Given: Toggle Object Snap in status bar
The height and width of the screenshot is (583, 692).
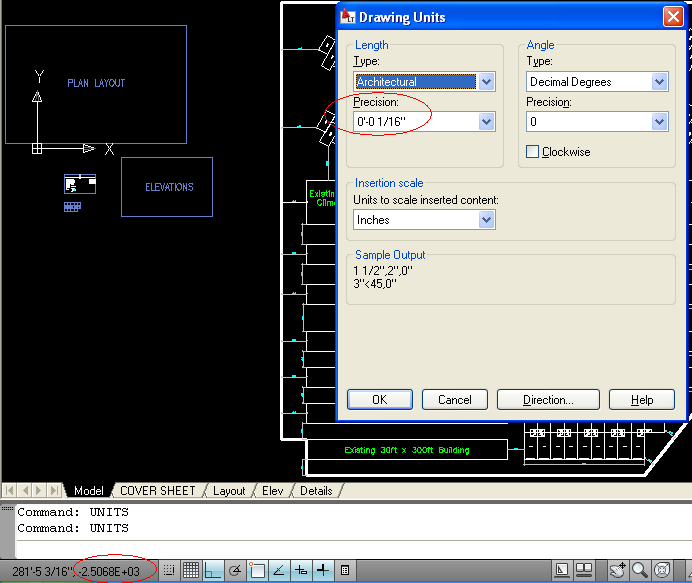Looking at the screenshot, I should [x=257, y=570].
